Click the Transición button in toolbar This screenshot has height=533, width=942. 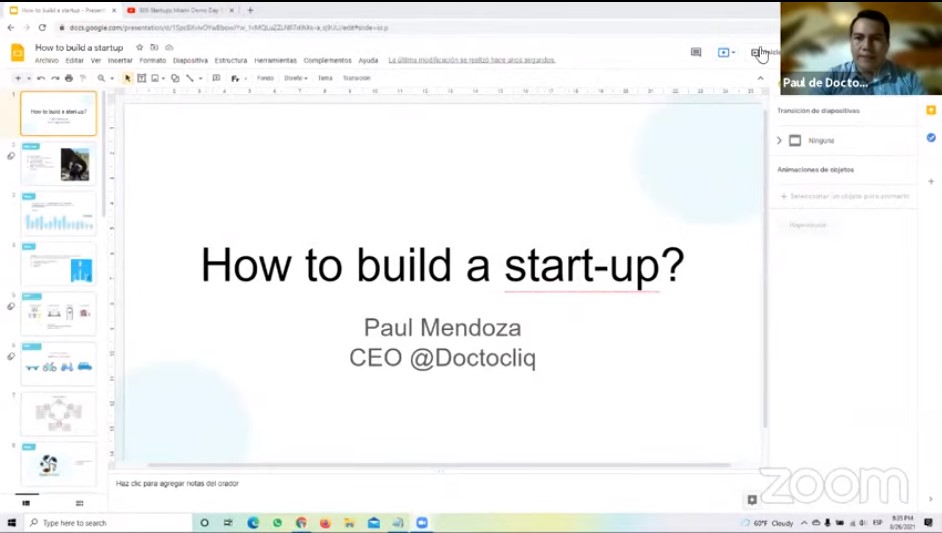tap(357, 78)
